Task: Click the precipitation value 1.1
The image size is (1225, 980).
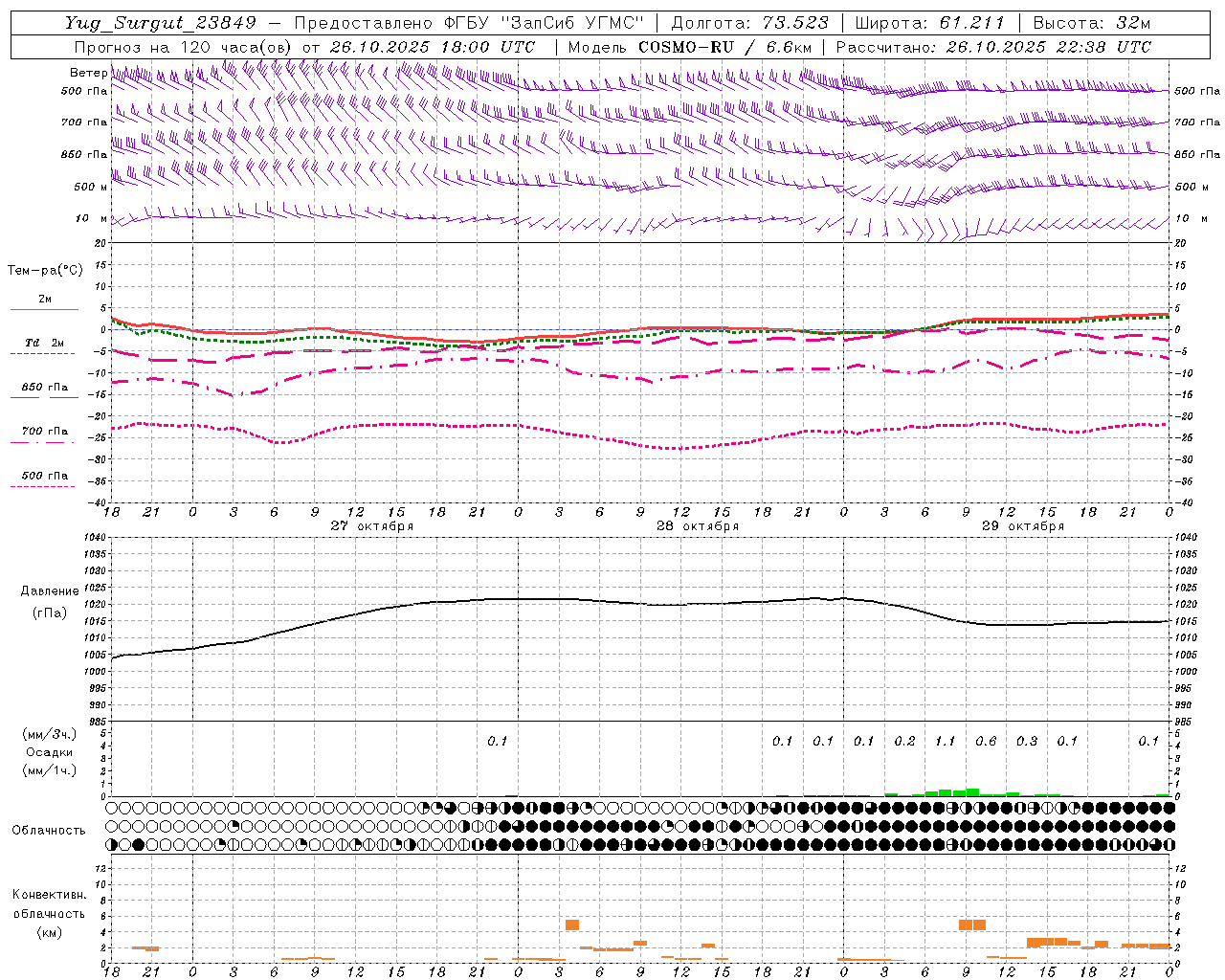Action: (x=945, y=742)
